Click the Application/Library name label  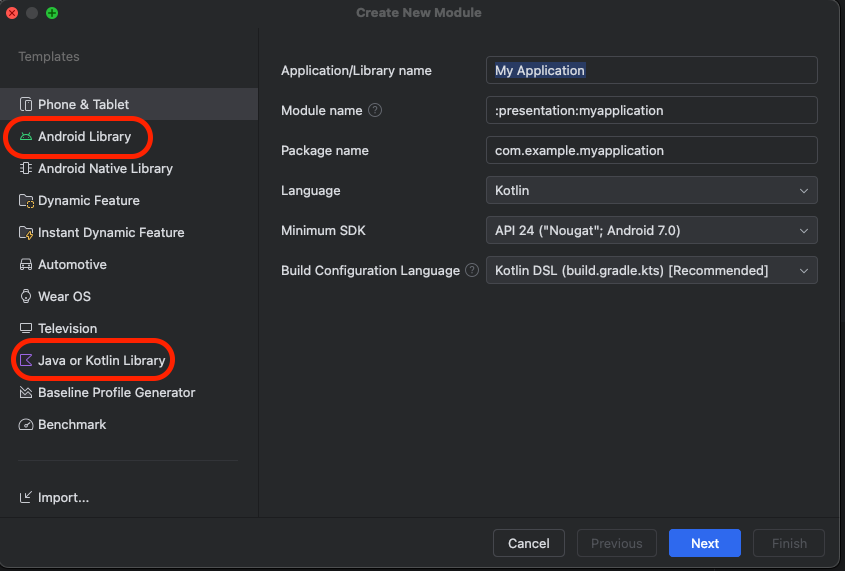(356, 71)
